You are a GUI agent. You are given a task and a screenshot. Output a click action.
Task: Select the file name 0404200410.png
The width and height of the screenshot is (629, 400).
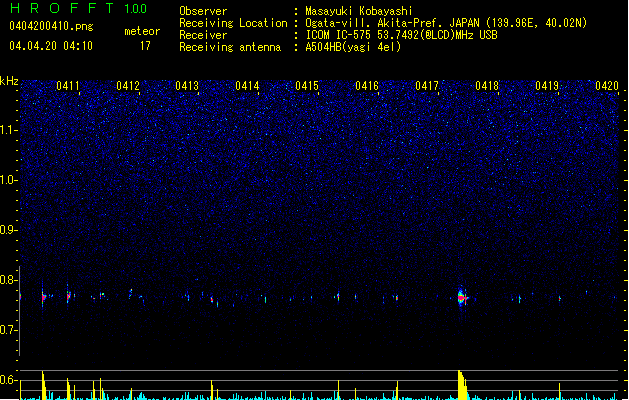(x=51, y=26)
